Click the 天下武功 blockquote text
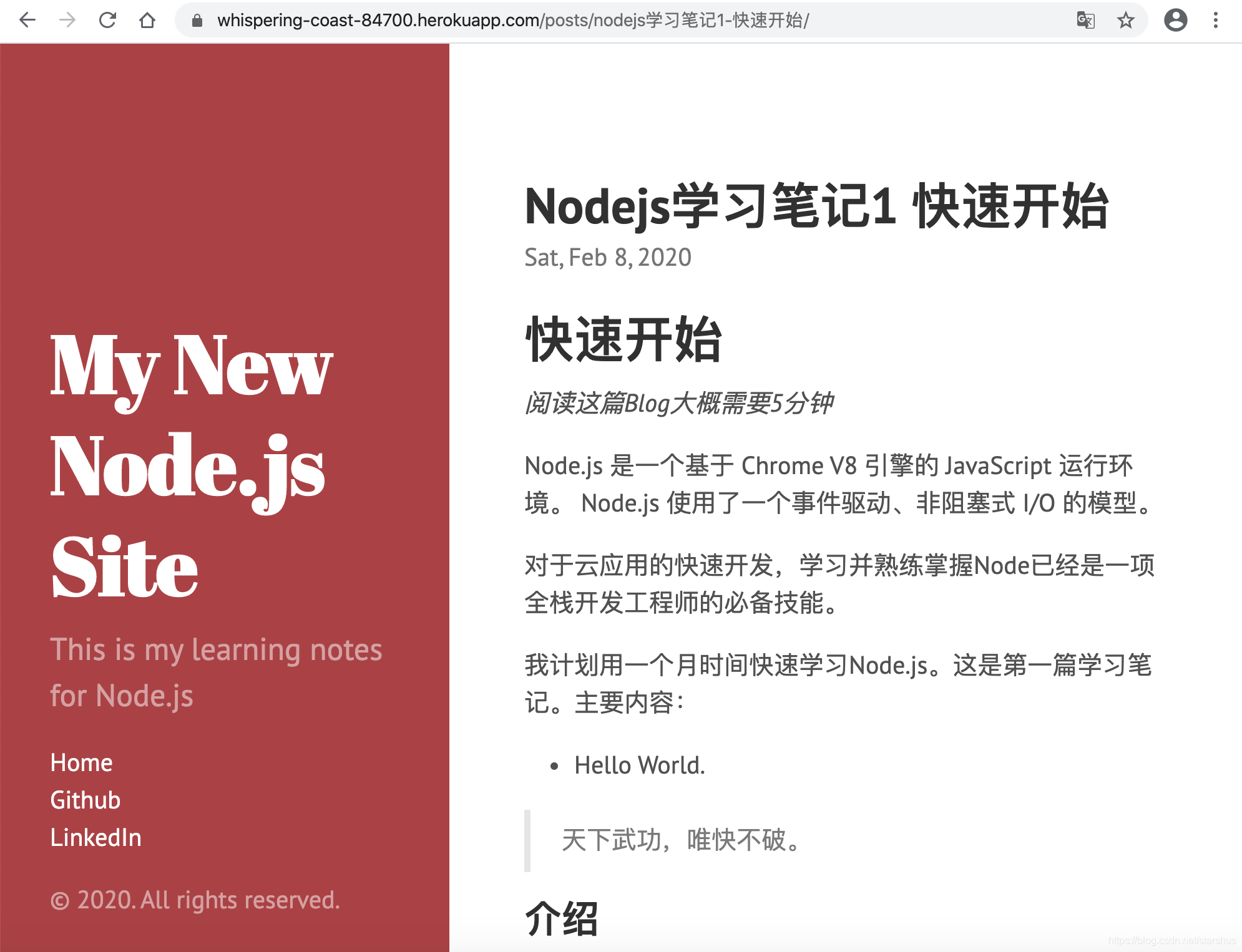 point(680,840)
